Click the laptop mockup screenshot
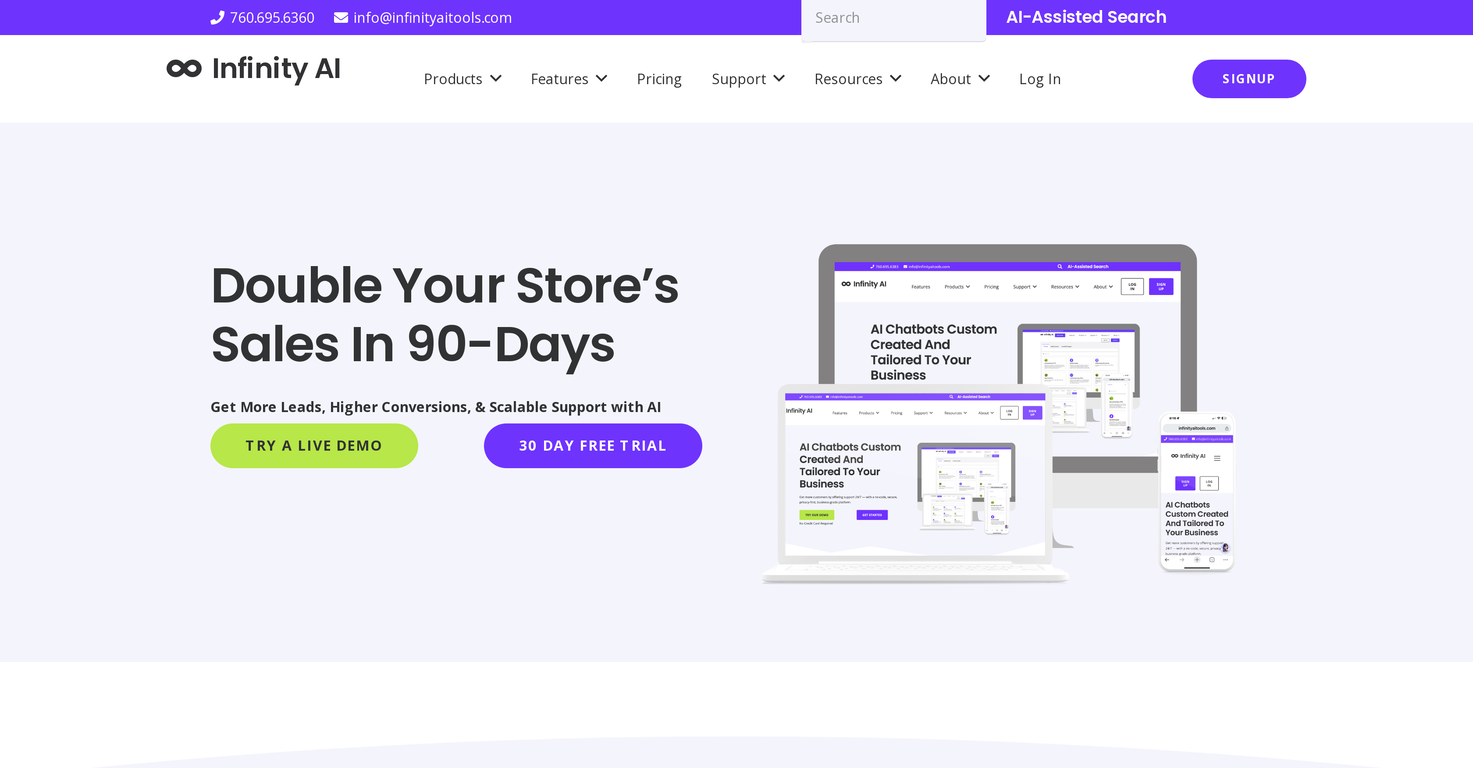This screenshot has width=1473, height=768. click(x=912, y=480)
